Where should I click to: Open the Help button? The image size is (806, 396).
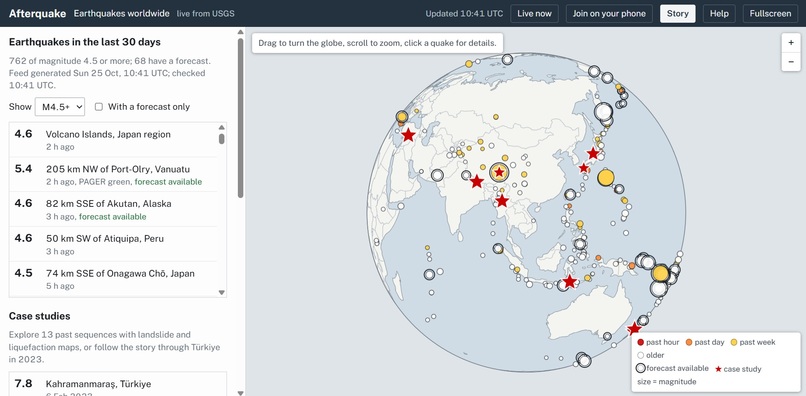719,13
